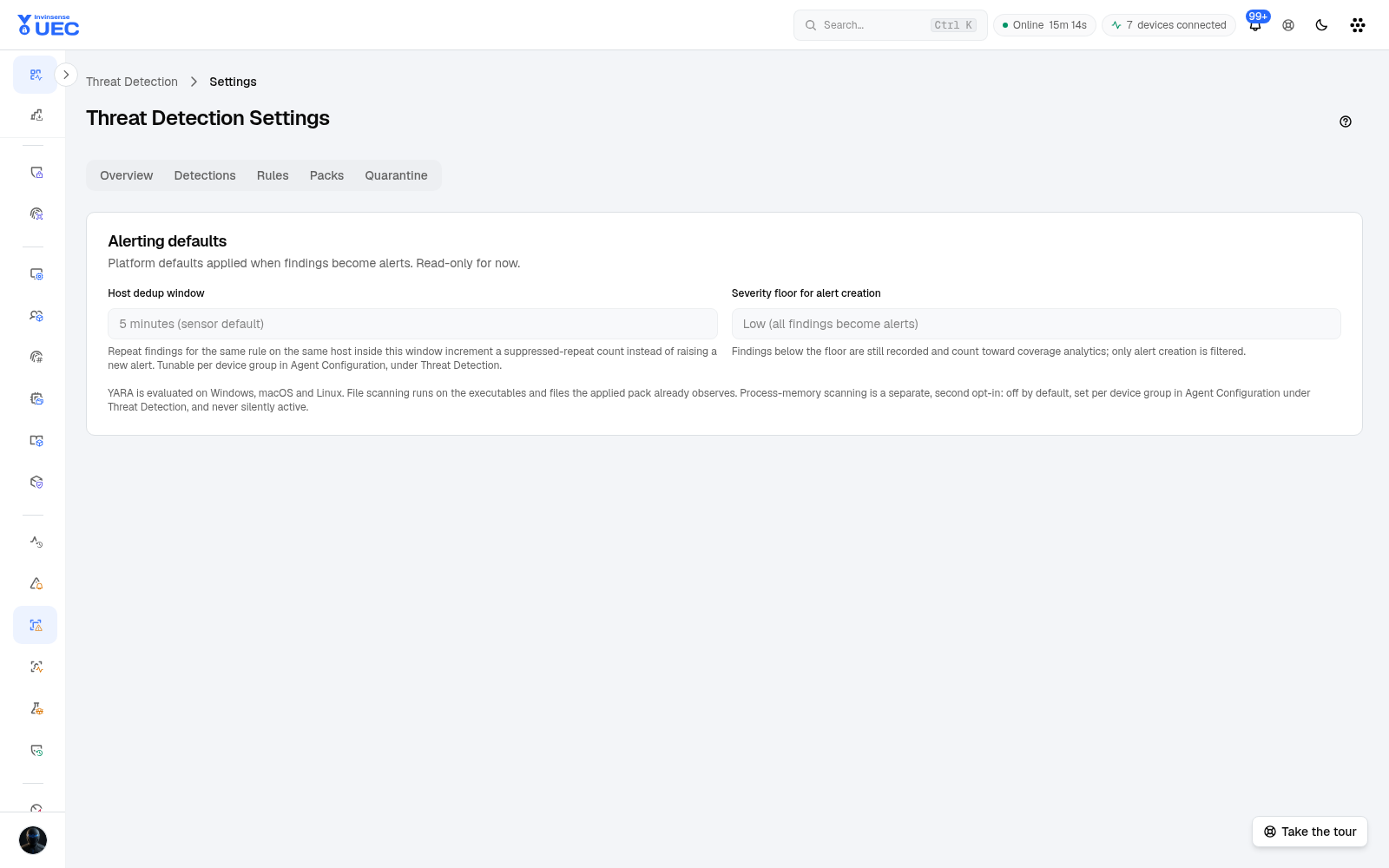This screenshot has height=868, width=1389.
Task: Switch to the Quarantine tab
Action: tap(396, 175)
